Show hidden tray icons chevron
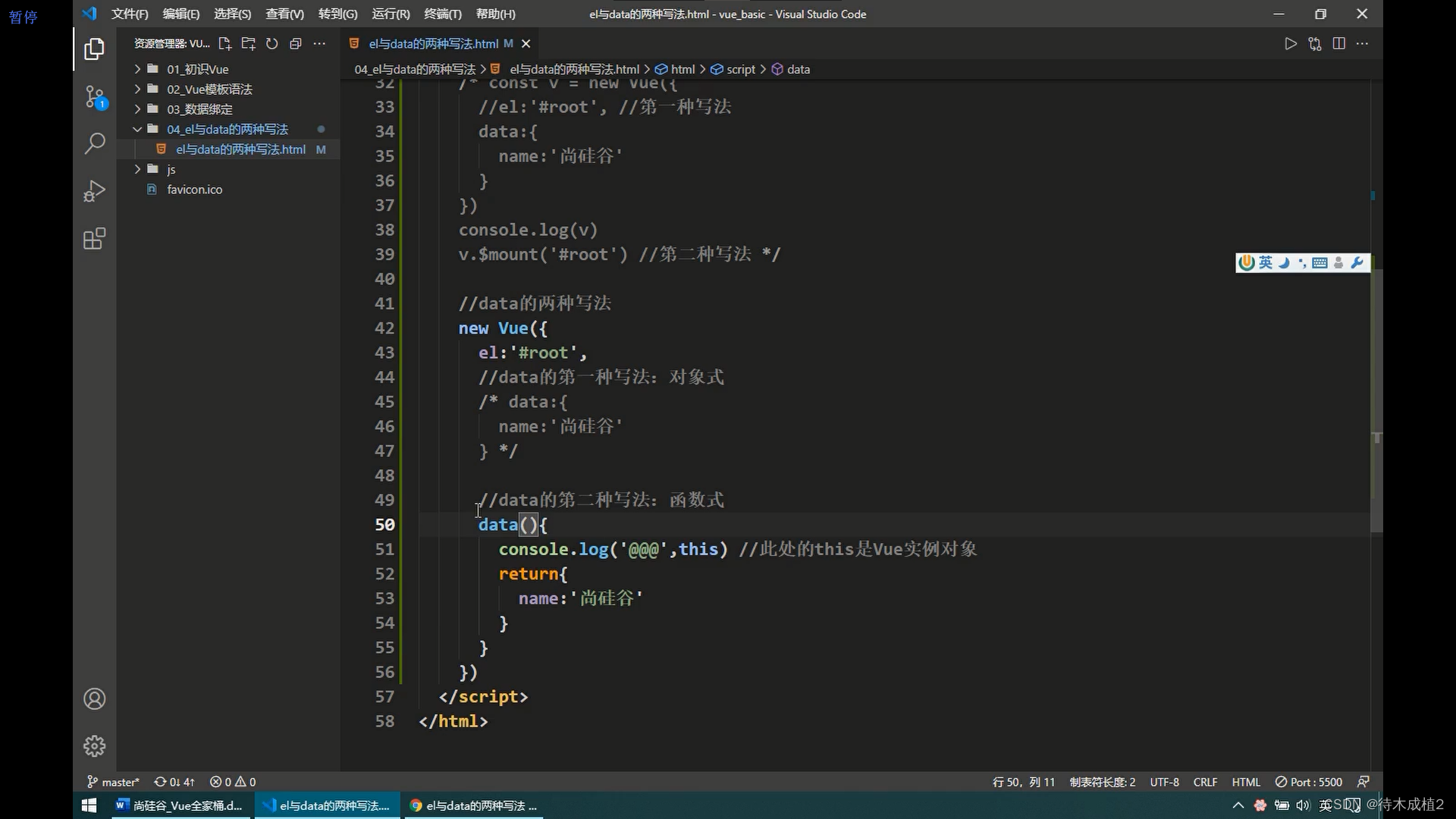The image size is (1456, 819). pyautogui.click(x=1238, y=805)
